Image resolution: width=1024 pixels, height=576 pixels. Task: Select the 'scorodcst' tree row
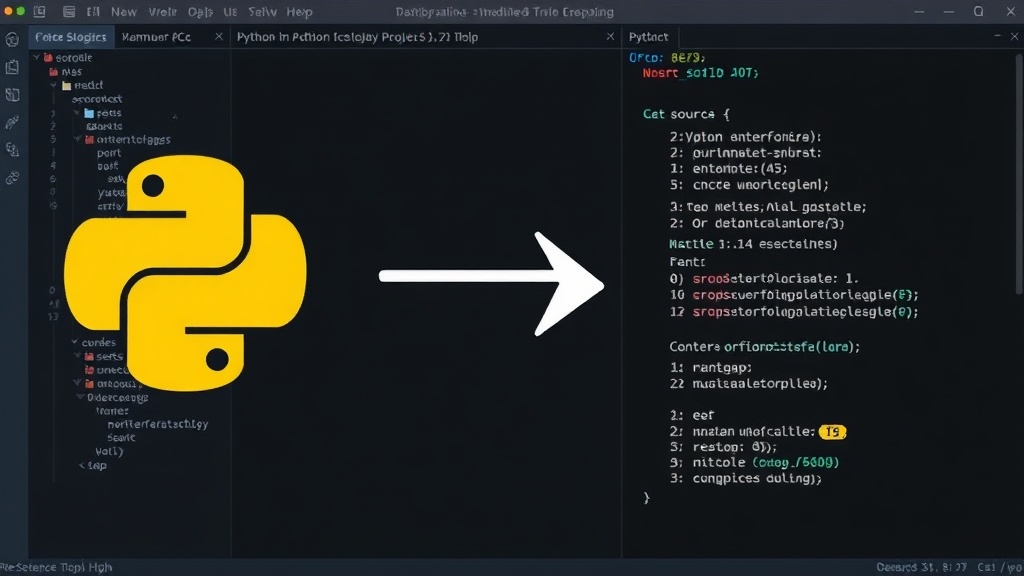(97, 99)
